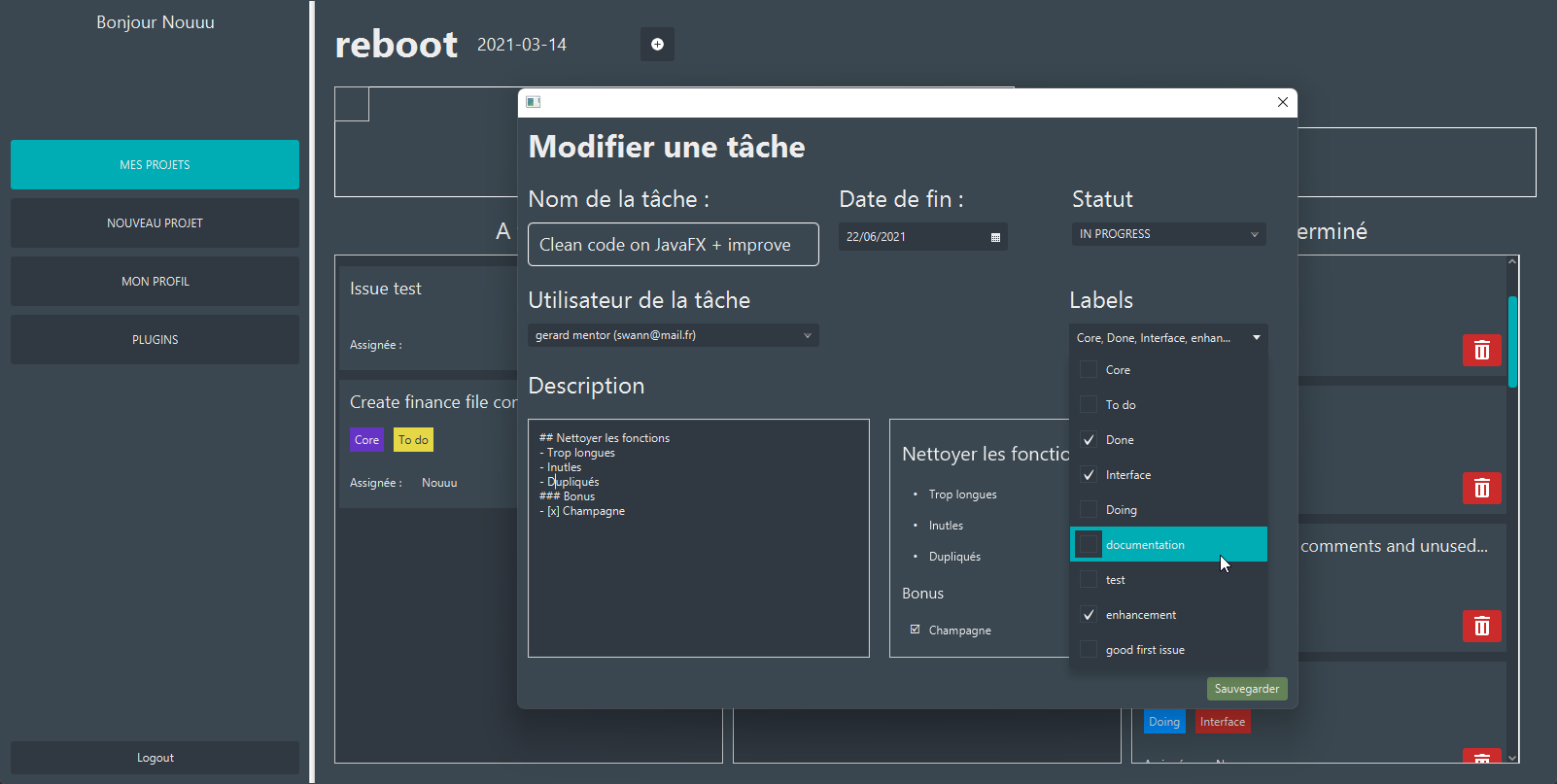Viewport: 1557px width, 784px height.
Task: Click the scroll down arrow in Terminé column
Action: 1512,758
